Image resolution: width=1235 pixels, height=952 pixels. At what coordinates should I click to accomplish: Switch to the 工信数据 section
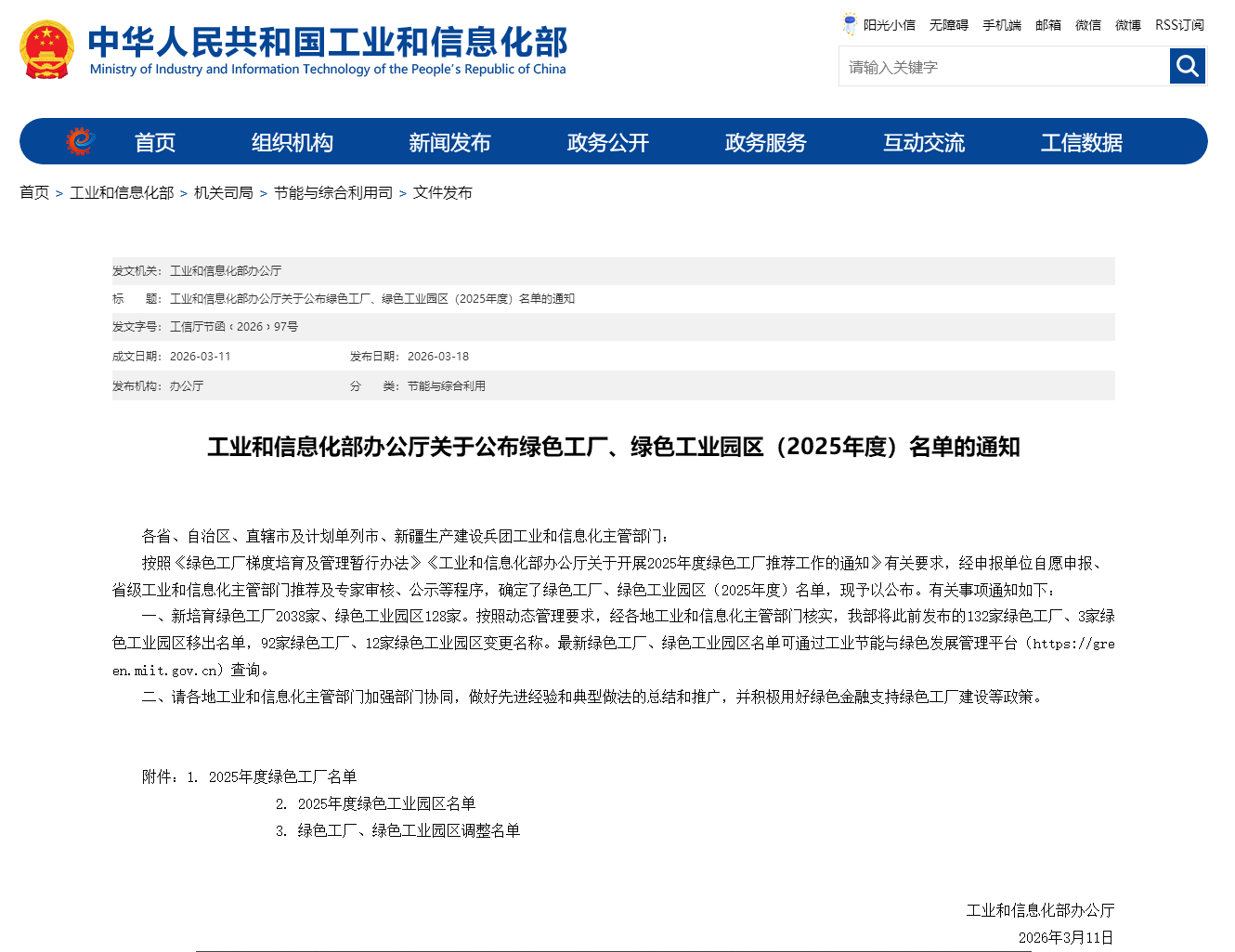pyautogui.click(x=1083, y=142)
